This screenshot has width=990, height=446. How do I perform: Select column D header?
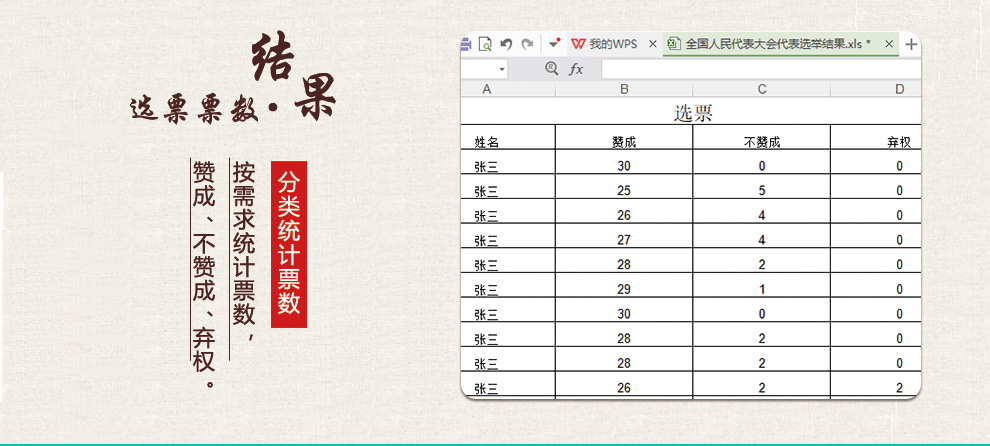(x=876, y=89)
